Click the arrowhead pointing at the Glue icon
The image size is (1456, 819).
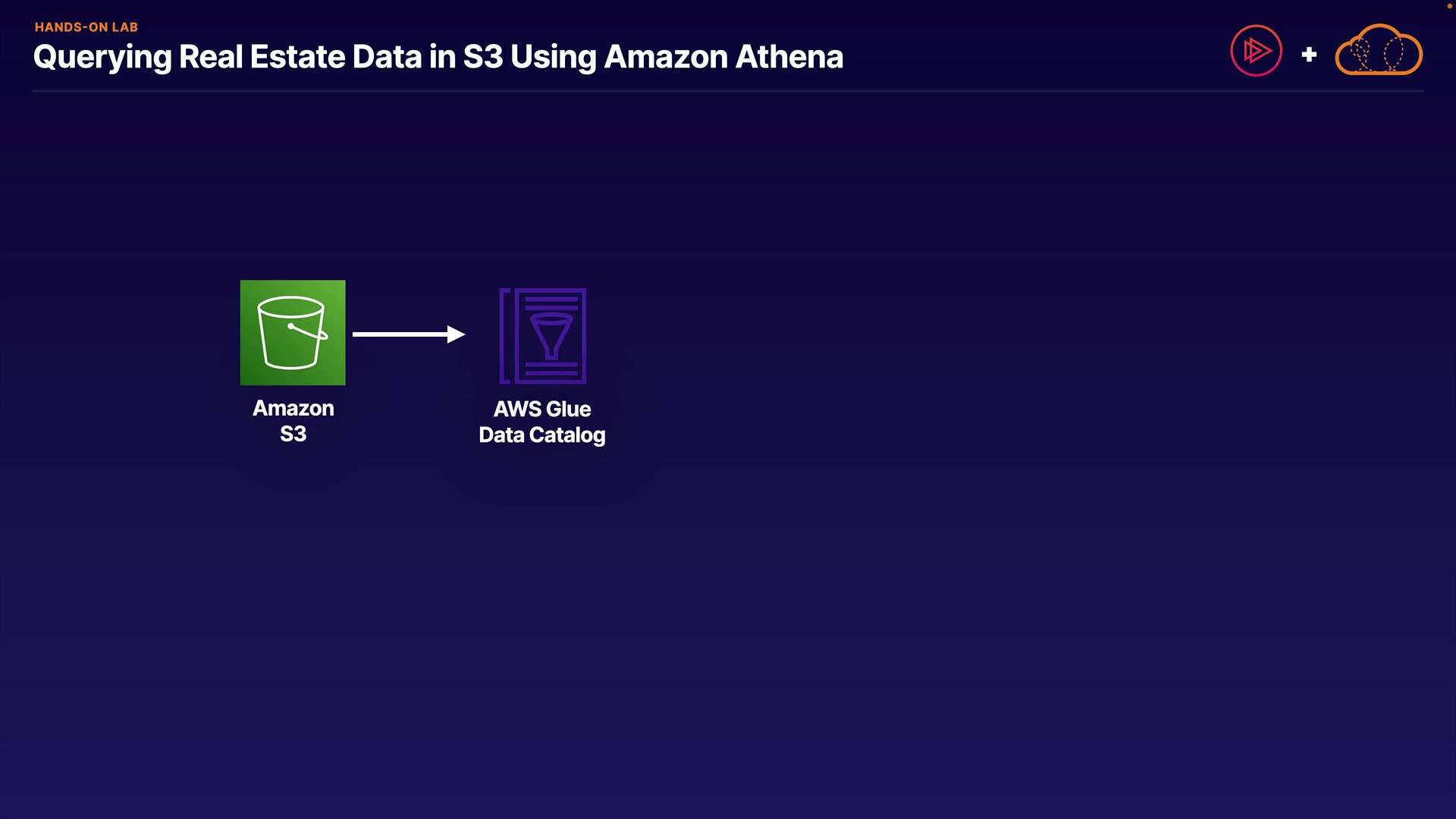coord(456,334)
